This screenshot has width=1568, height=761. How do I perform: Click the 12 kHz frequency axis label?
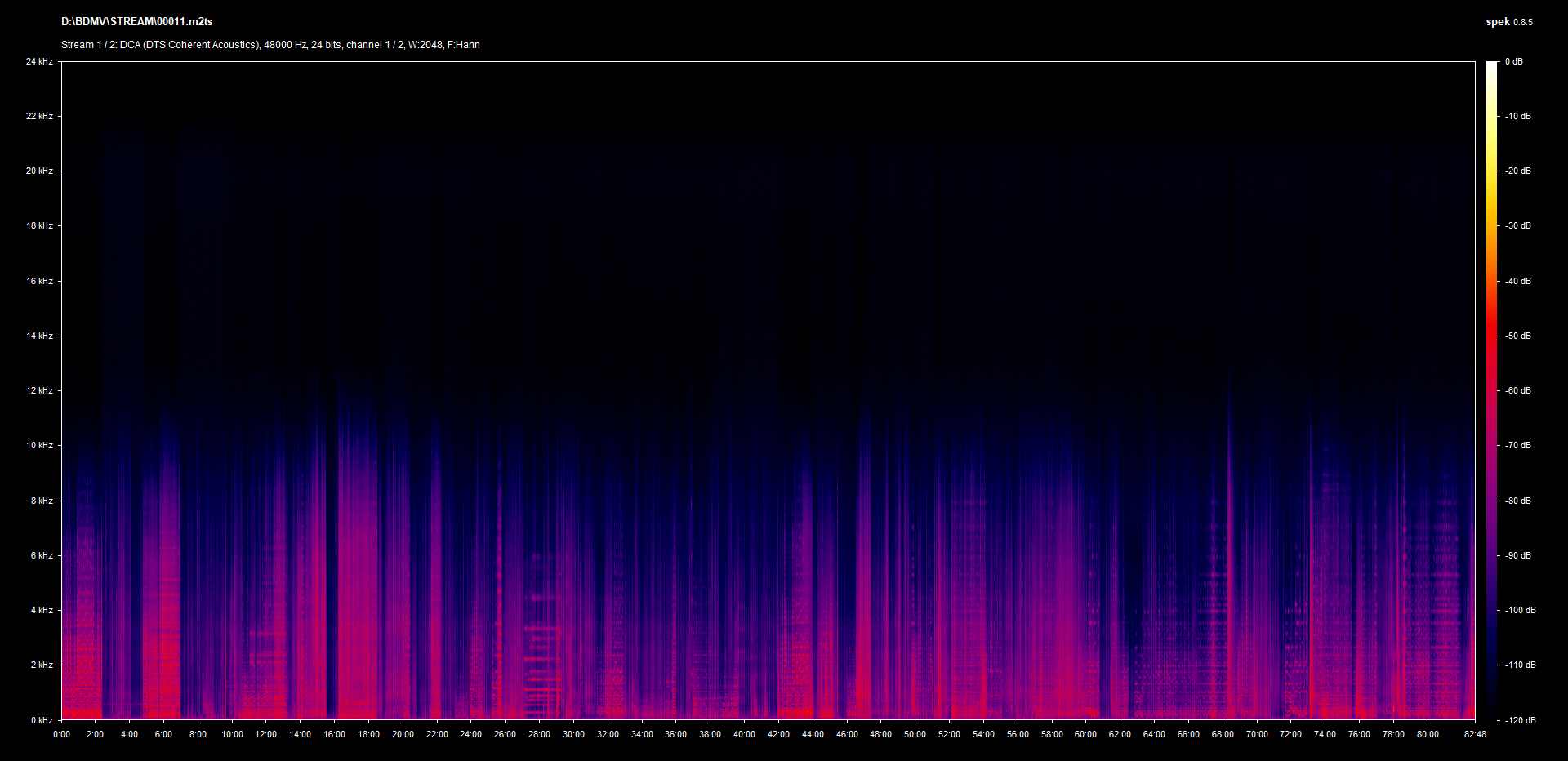coord(39,390)
